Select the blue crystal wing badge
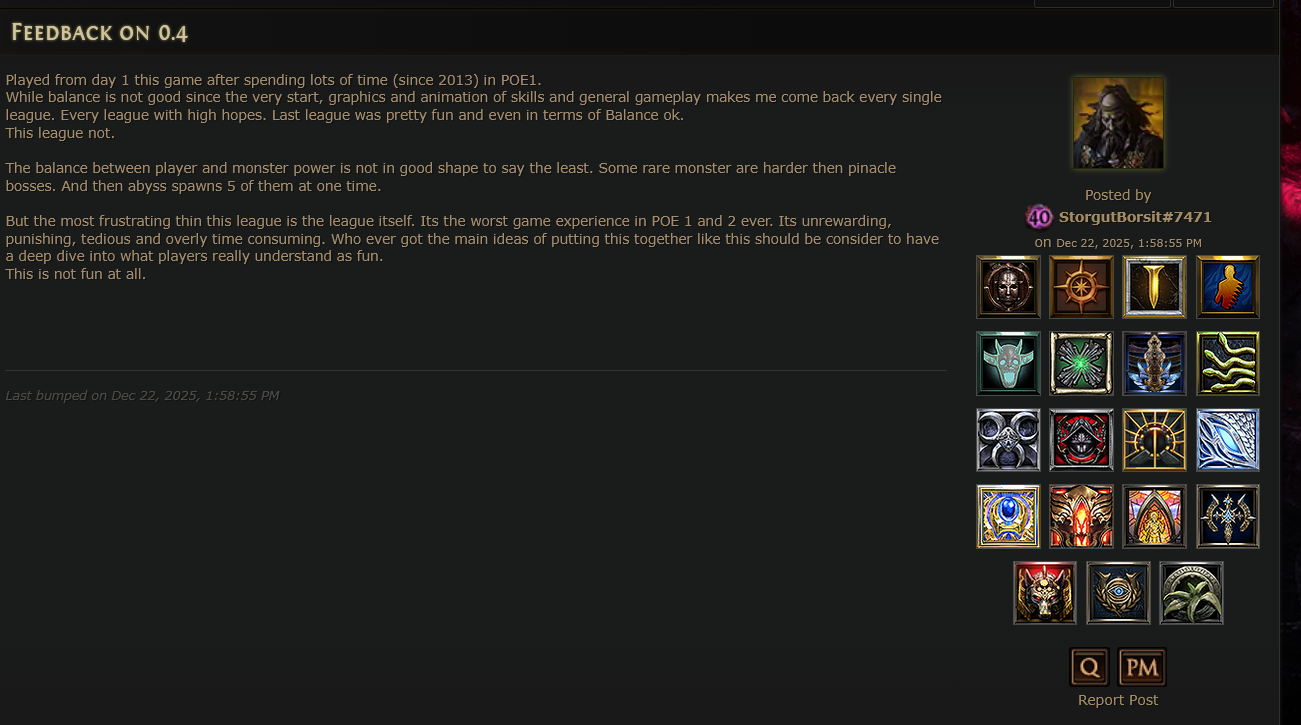 [x=1228, y=440]
